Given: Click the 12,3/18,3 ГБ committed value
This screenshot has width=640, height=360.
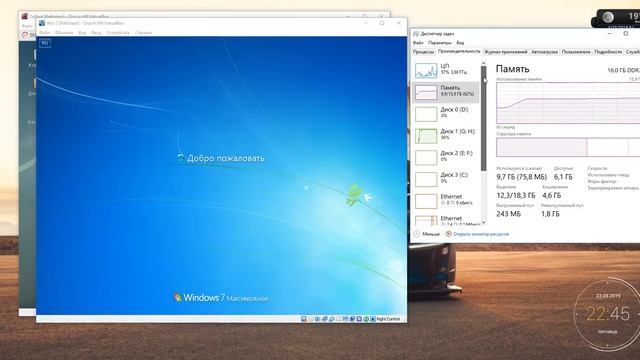Looking at the screenshot, I should (x=516, y=195).
